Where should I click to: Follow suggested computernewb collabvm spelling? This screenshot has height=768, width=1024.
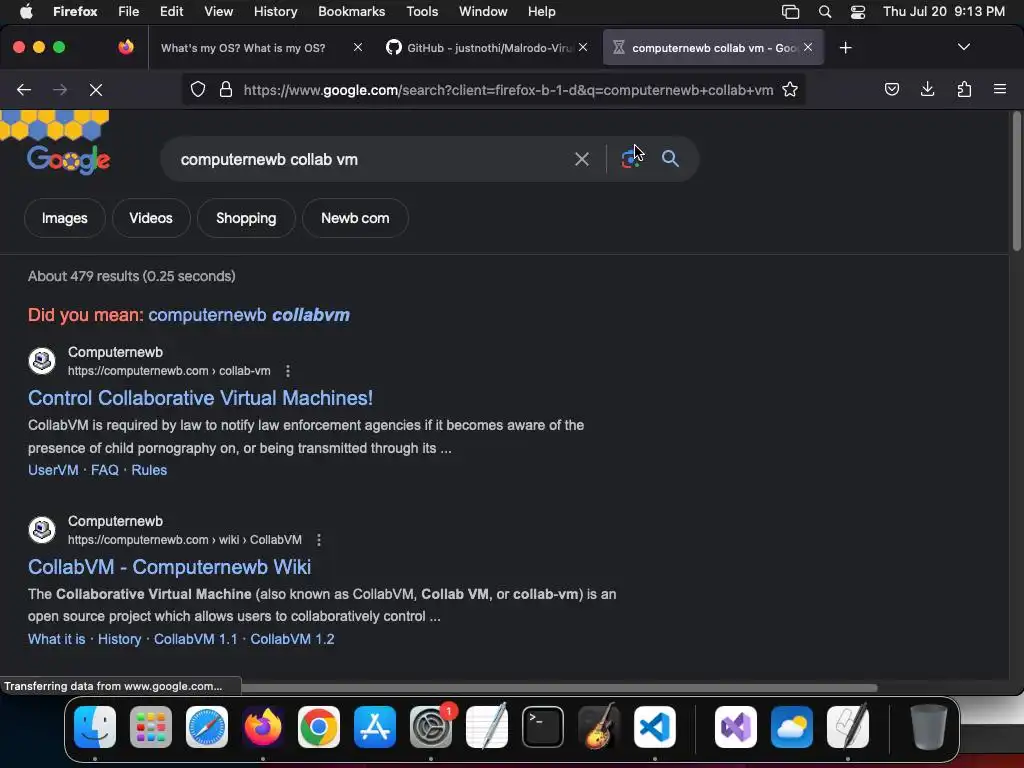pos(249,315)
